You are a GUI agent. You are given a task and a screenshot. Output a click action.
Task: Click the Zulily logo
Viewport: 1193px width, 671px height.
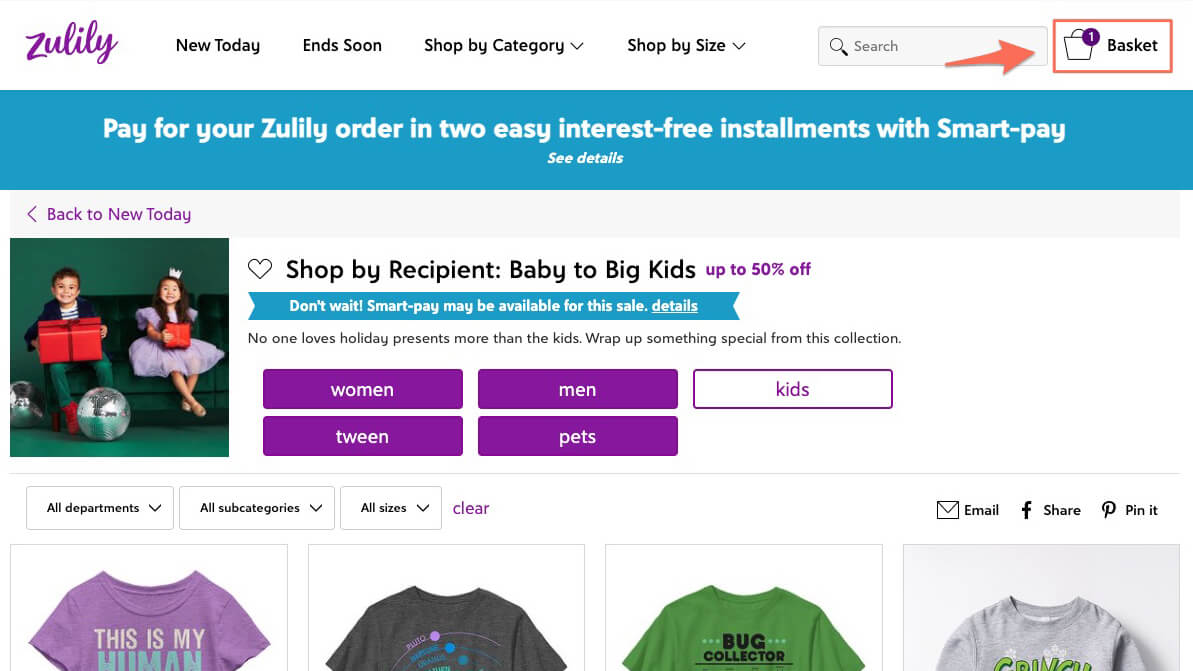[x=72, y=44]
